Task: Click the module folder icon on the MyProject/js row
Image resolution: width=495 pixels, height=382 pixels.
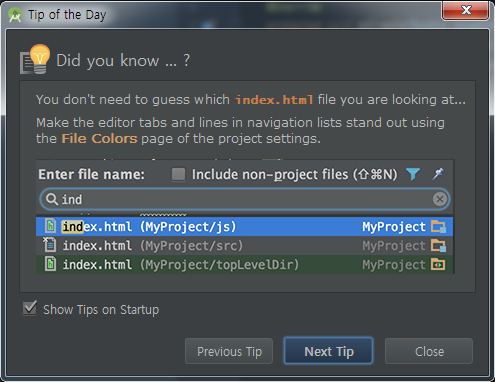Action: point(438,227)
